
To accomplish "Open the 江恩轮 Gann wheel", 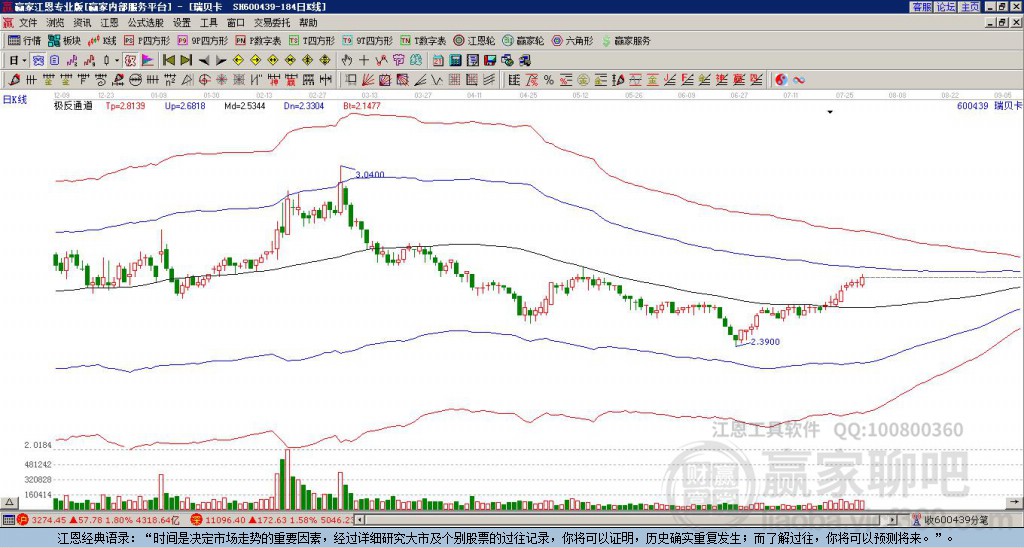I will pyautogui.click(x=473, y=40).
